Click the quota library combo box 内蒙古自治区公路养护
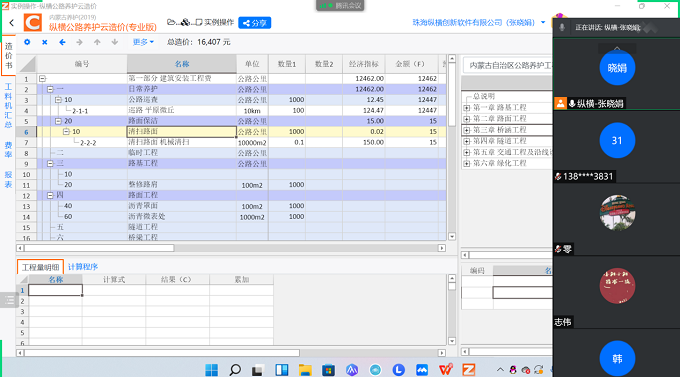This screenshot has width=680, height=377. pyautogui.click(x=507, y=66)
